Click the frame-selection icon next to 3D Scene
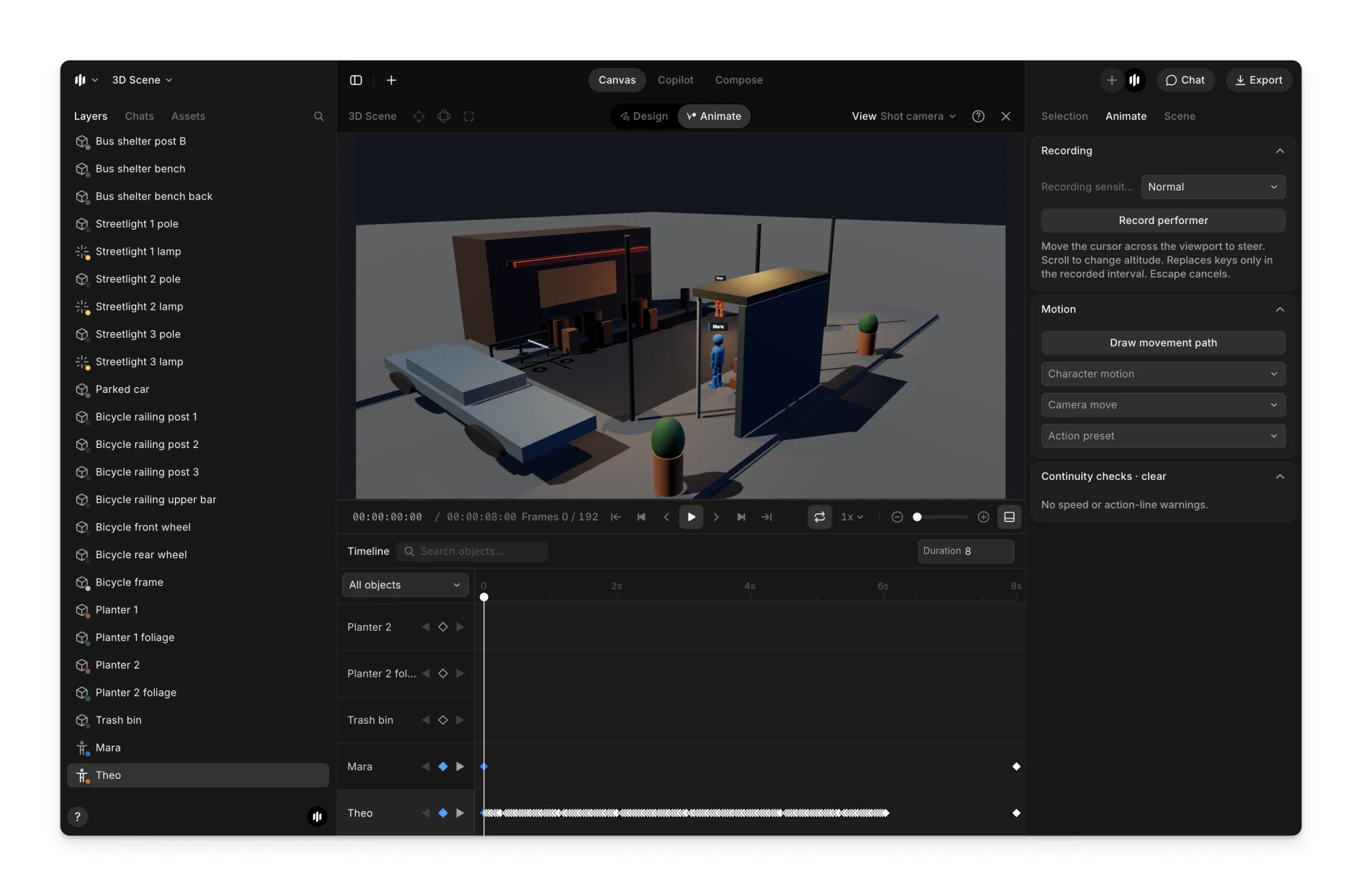 469,116
